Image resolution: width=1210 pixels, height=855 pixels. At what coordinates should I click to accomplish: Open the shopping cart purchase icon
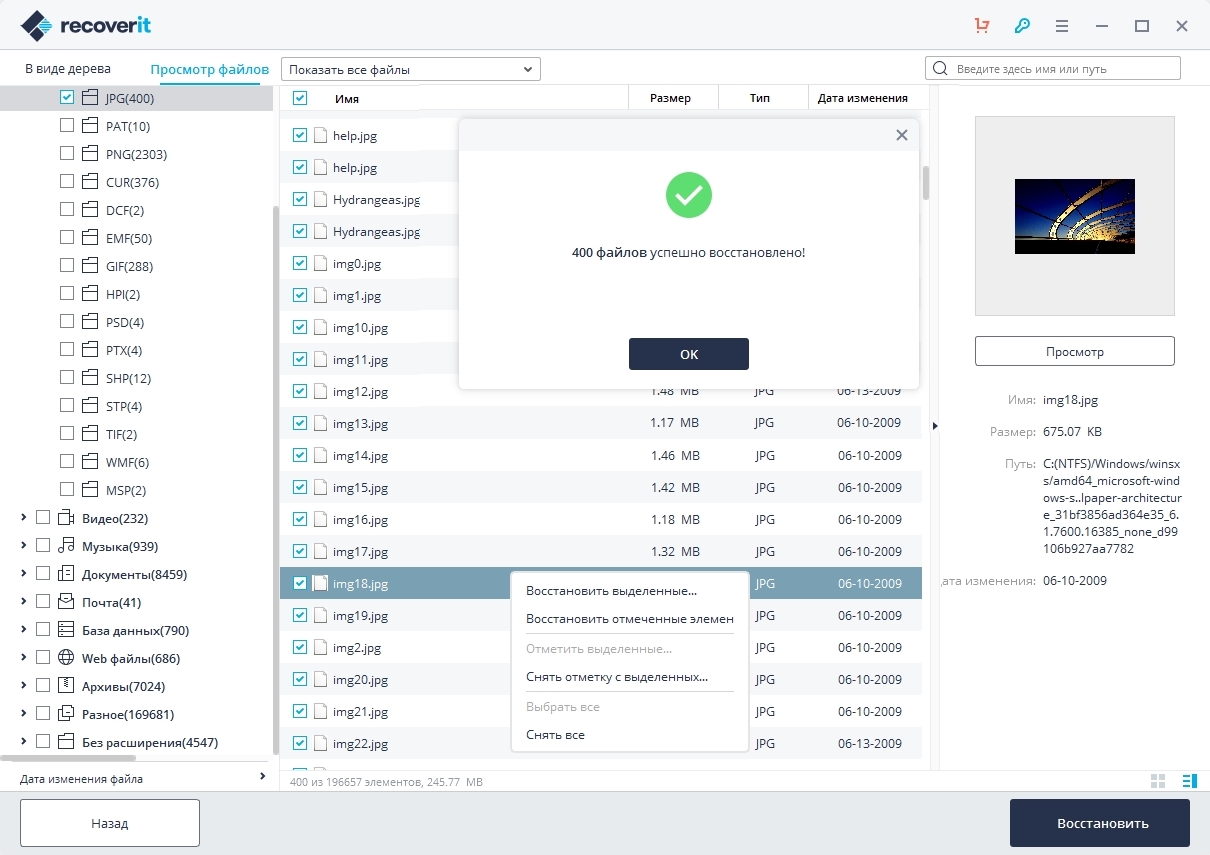pos(982,26)
